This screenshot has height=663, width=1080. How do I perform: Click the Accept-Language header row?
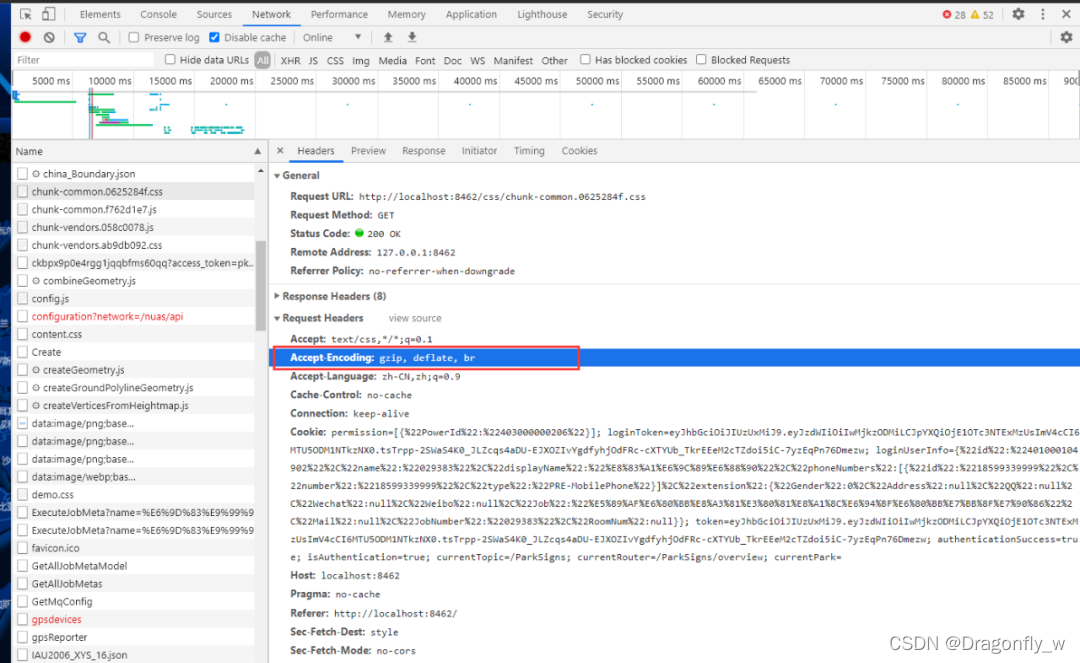674,377
